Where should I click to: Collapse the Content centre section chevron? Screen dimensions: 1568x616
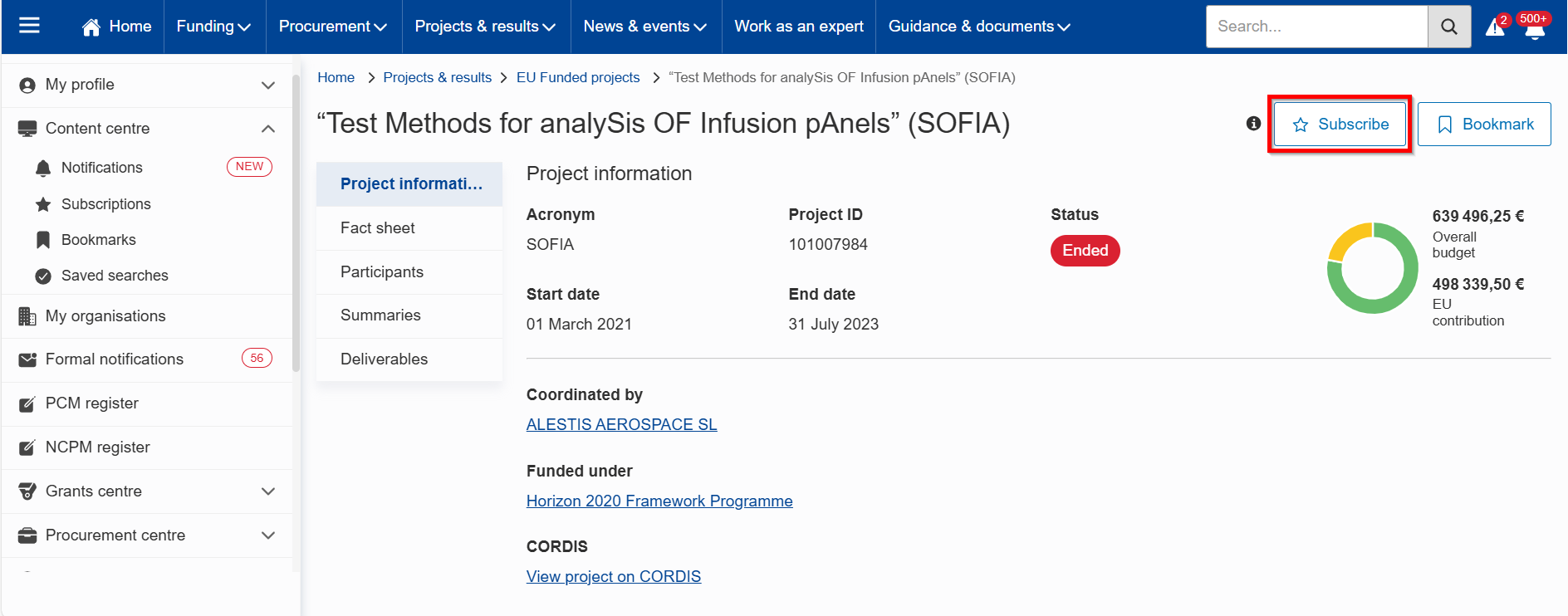(268, 129)
